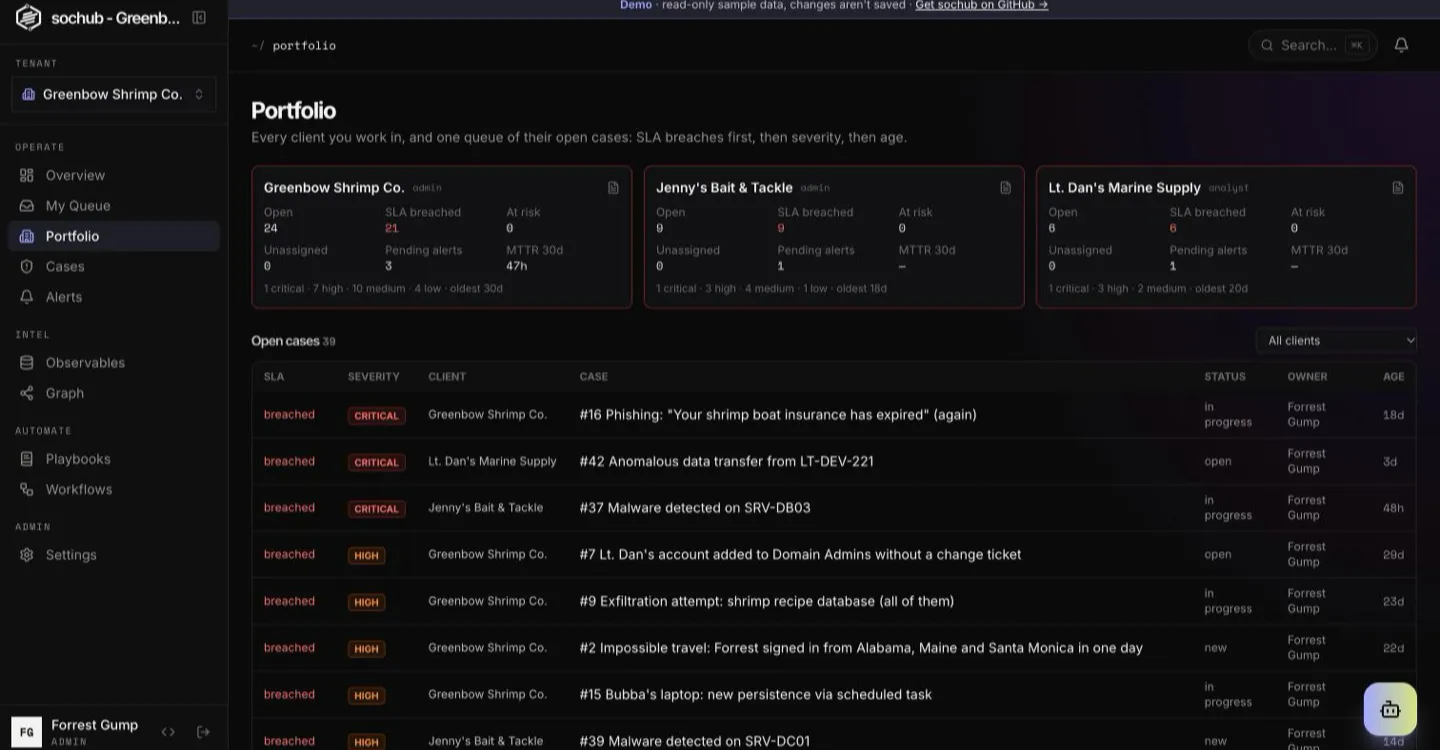The height and width of the screenshot is (750, 1440).
Task: Open case #37 Malware detected on SRV-DB03
Action: tap(695, 508)
